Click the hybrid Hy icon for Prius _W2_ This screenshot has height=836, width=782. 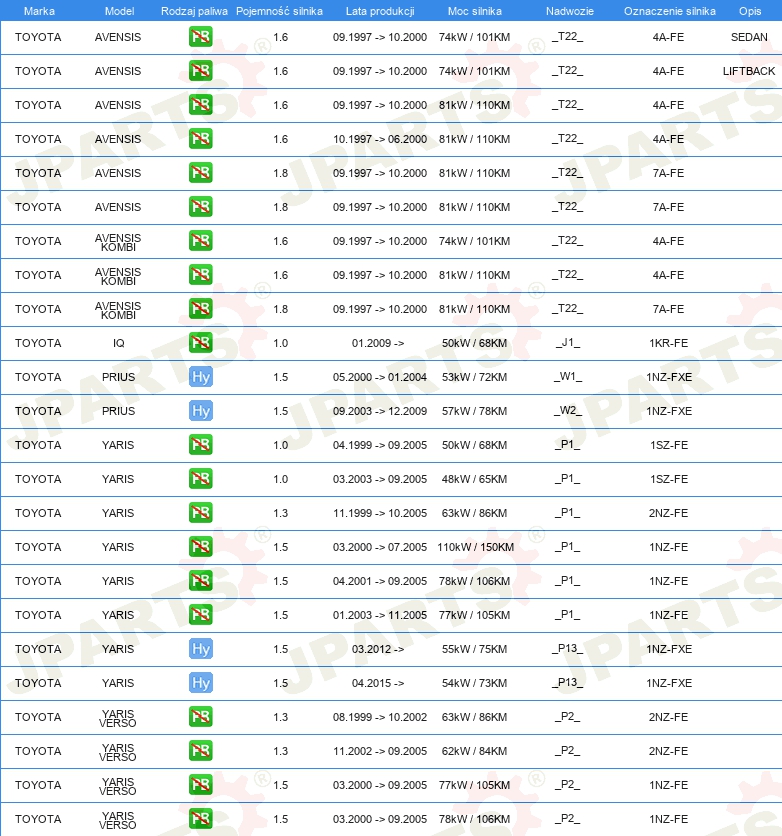pos(200,411)
